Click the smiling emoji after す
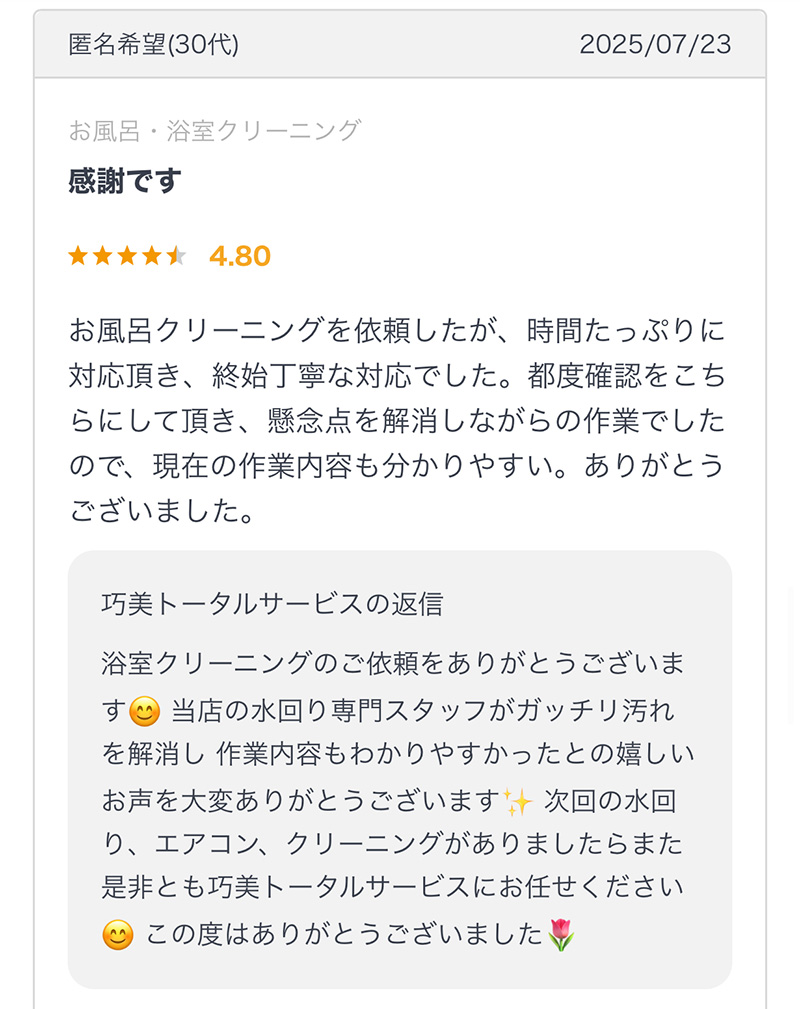800x1009 pixels. pos(144,712)
